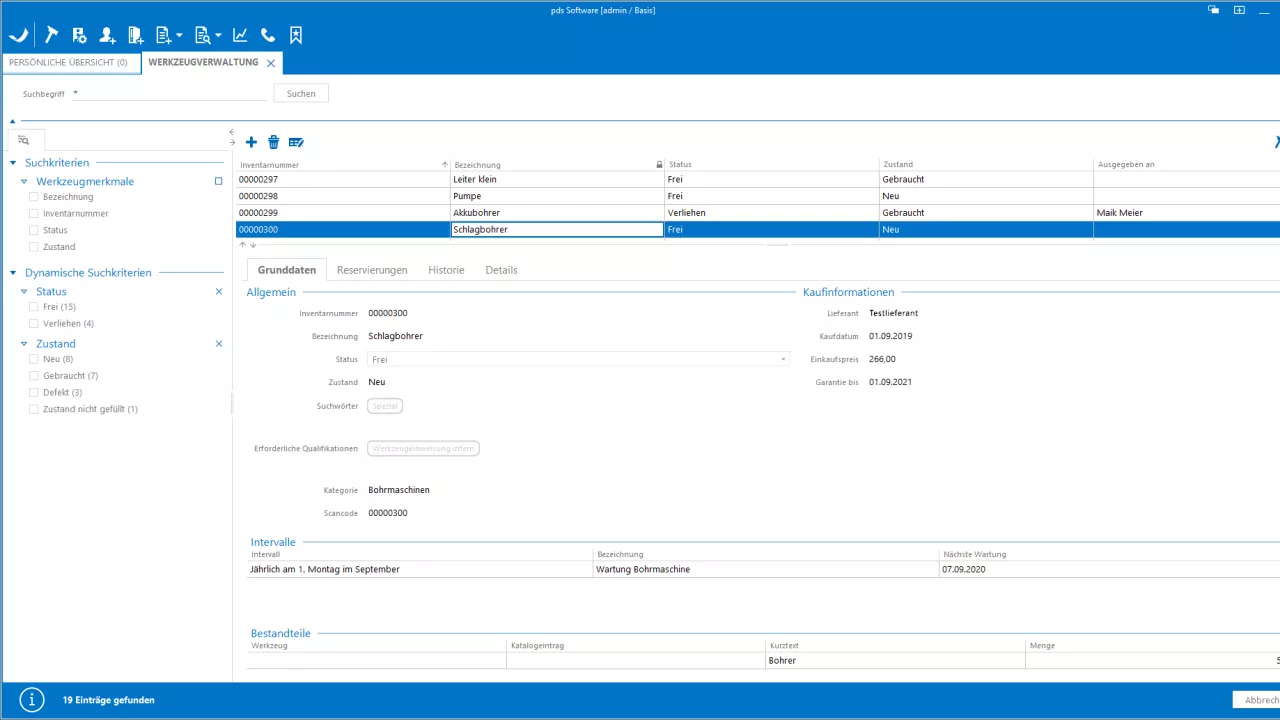Click the add person icon in toolbar
Viewport: 1280px width, 720px height.
click(108, 35)
